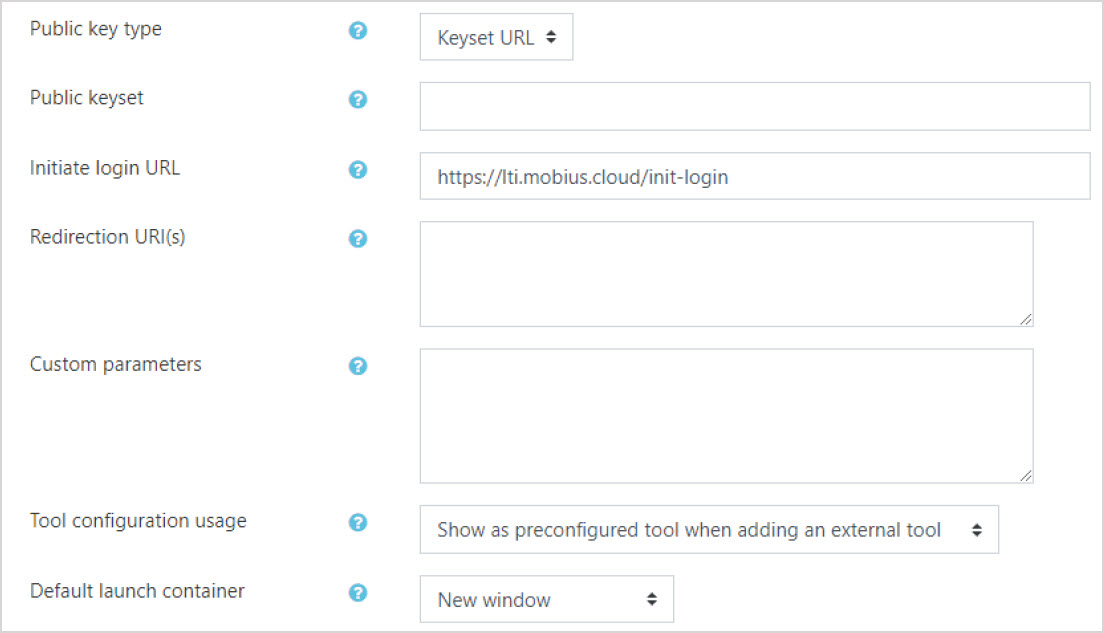
Task: Open help for Public key type
Action: pos(358,31)
